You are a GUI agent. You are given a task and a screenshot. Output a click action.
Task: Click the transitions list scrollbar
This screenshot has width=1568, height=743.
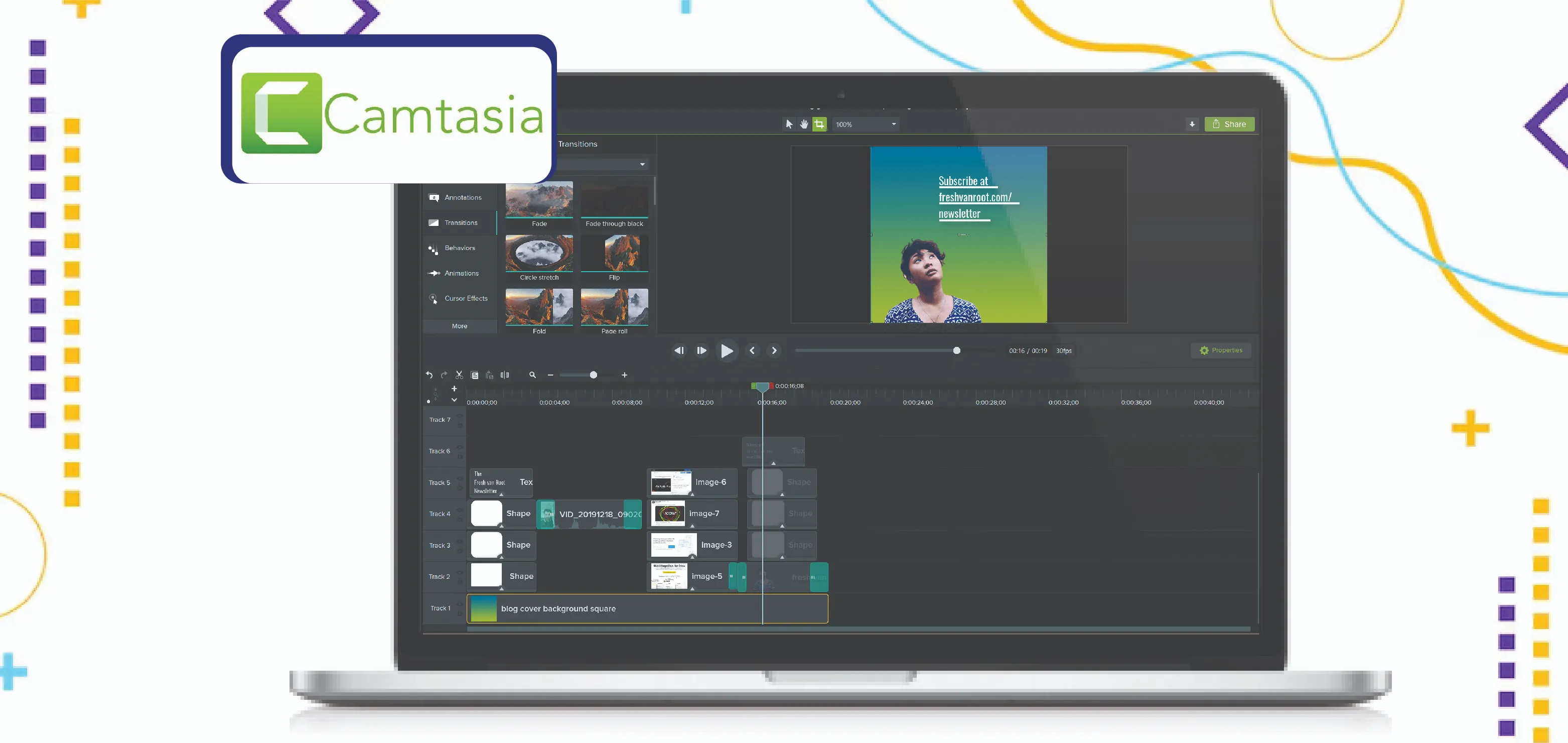click(654, 191)
